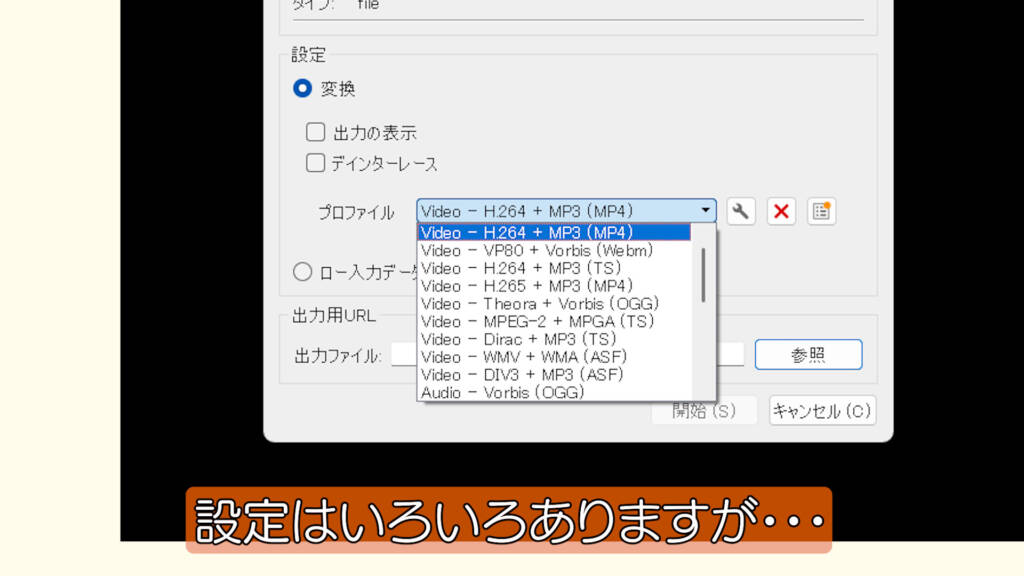Click the red X delete profile icon
Viewport: 1024px width, 576px height.
coord(781,211)
